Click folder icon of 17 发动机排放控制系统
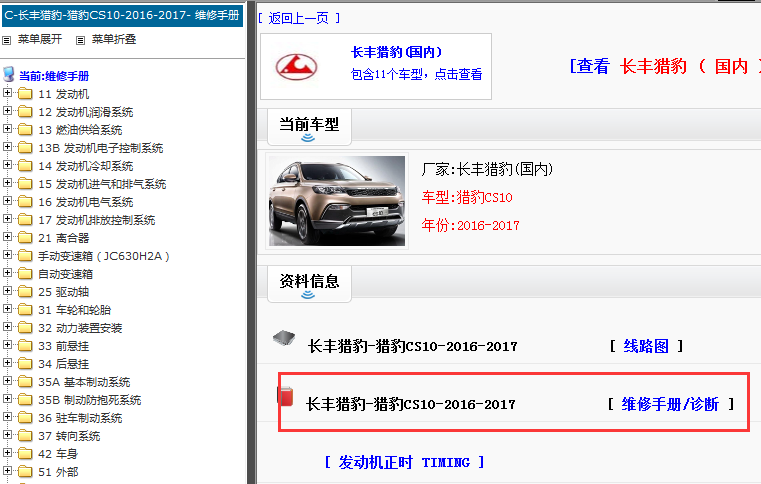Screen dimensions: 761x484 (25, 219)
